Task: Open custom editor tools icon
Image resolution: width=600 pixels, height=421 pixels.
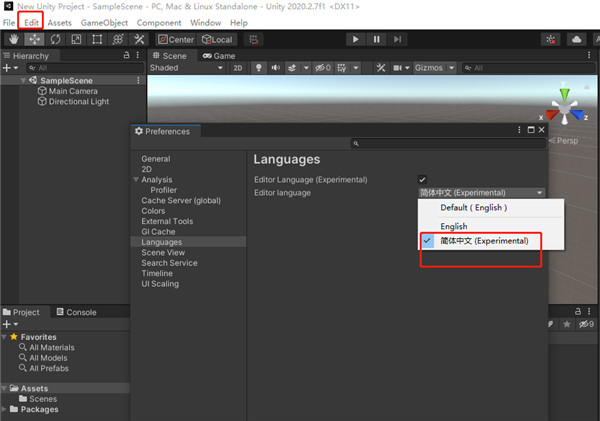Action: pos(139,39)
